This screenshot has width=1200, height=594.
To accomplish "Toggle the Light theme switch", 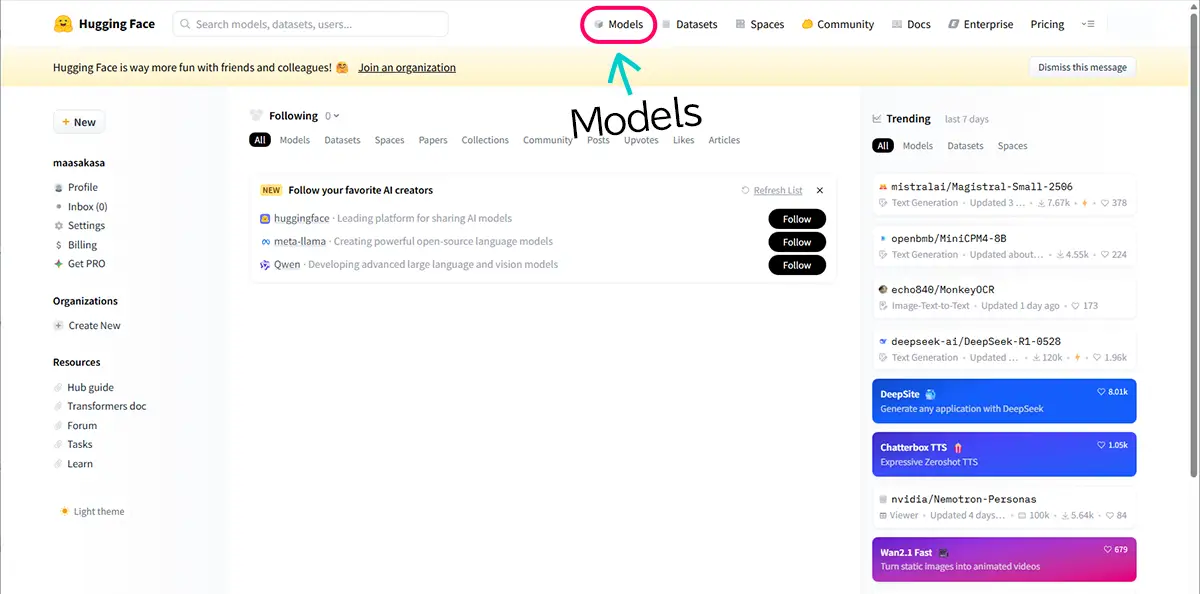I will (93, 512).
